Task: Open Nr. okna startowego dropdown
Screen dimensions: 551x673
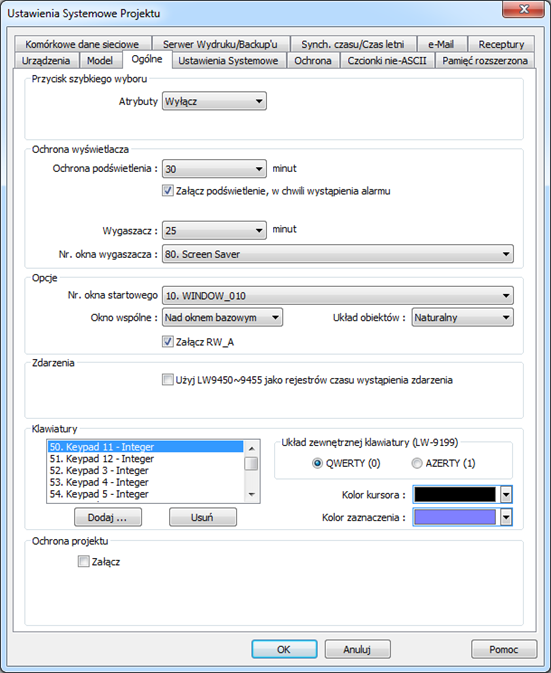Action: [338, 296]
